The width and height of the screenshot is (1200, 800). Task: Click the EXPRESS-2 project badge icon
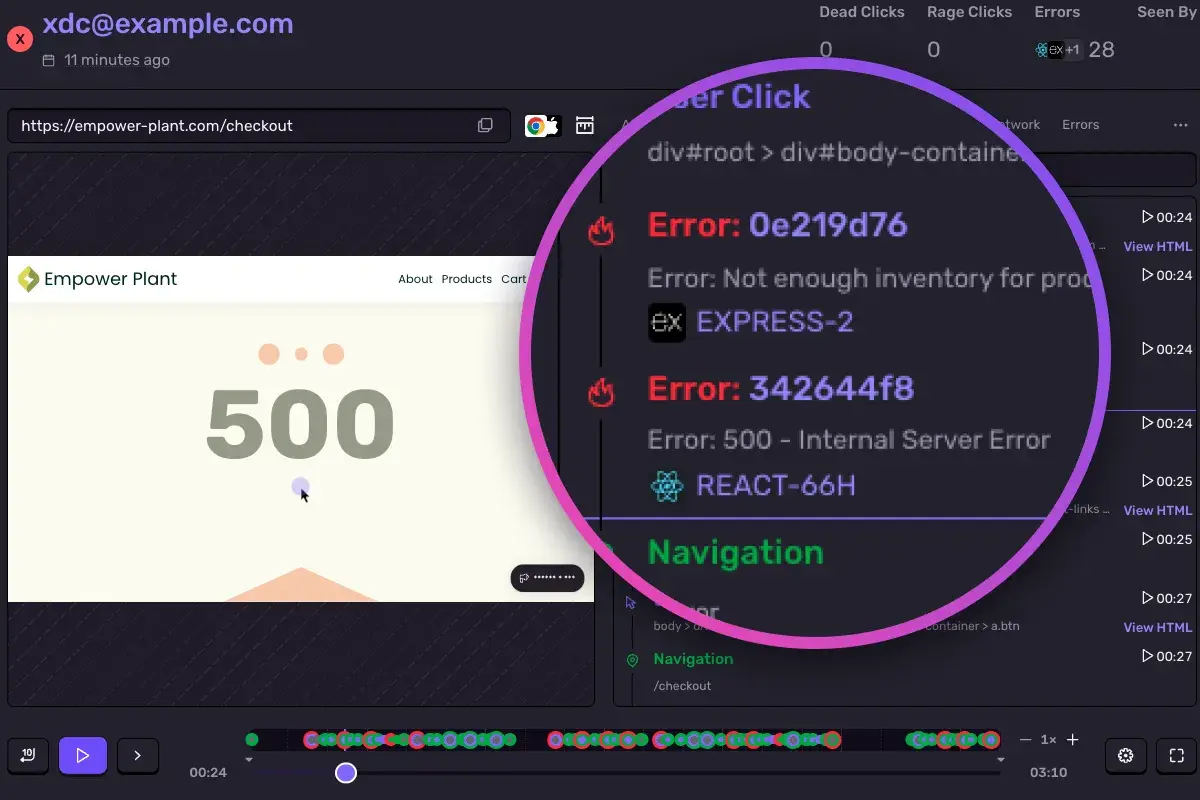click(666, 322)
